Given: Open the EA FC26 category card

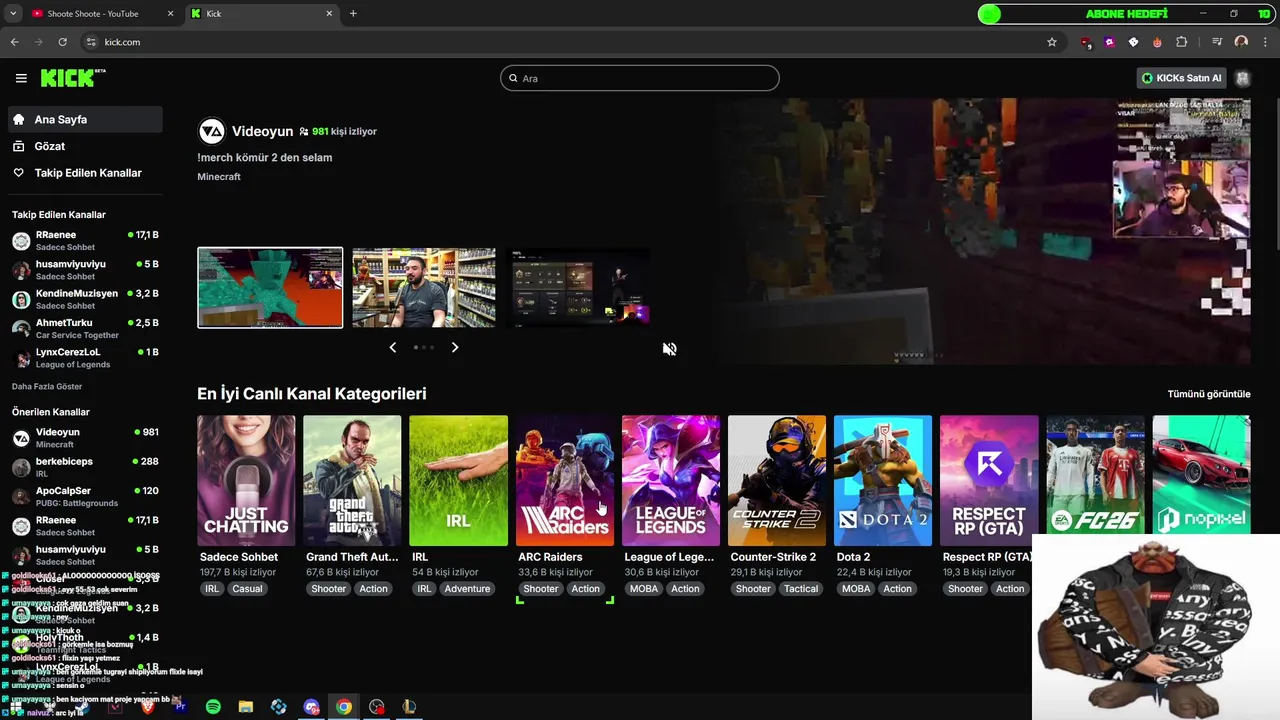Looking at the screenshot, I should [x=1095, y=475].
